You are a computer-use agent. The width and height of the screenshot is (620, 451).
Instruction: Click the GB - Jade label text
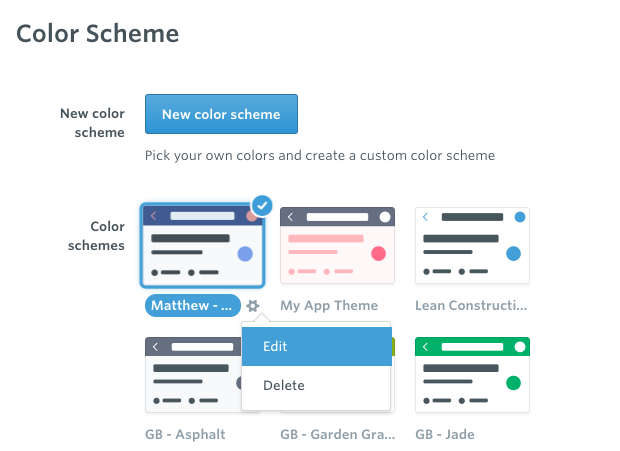point(445,434)
